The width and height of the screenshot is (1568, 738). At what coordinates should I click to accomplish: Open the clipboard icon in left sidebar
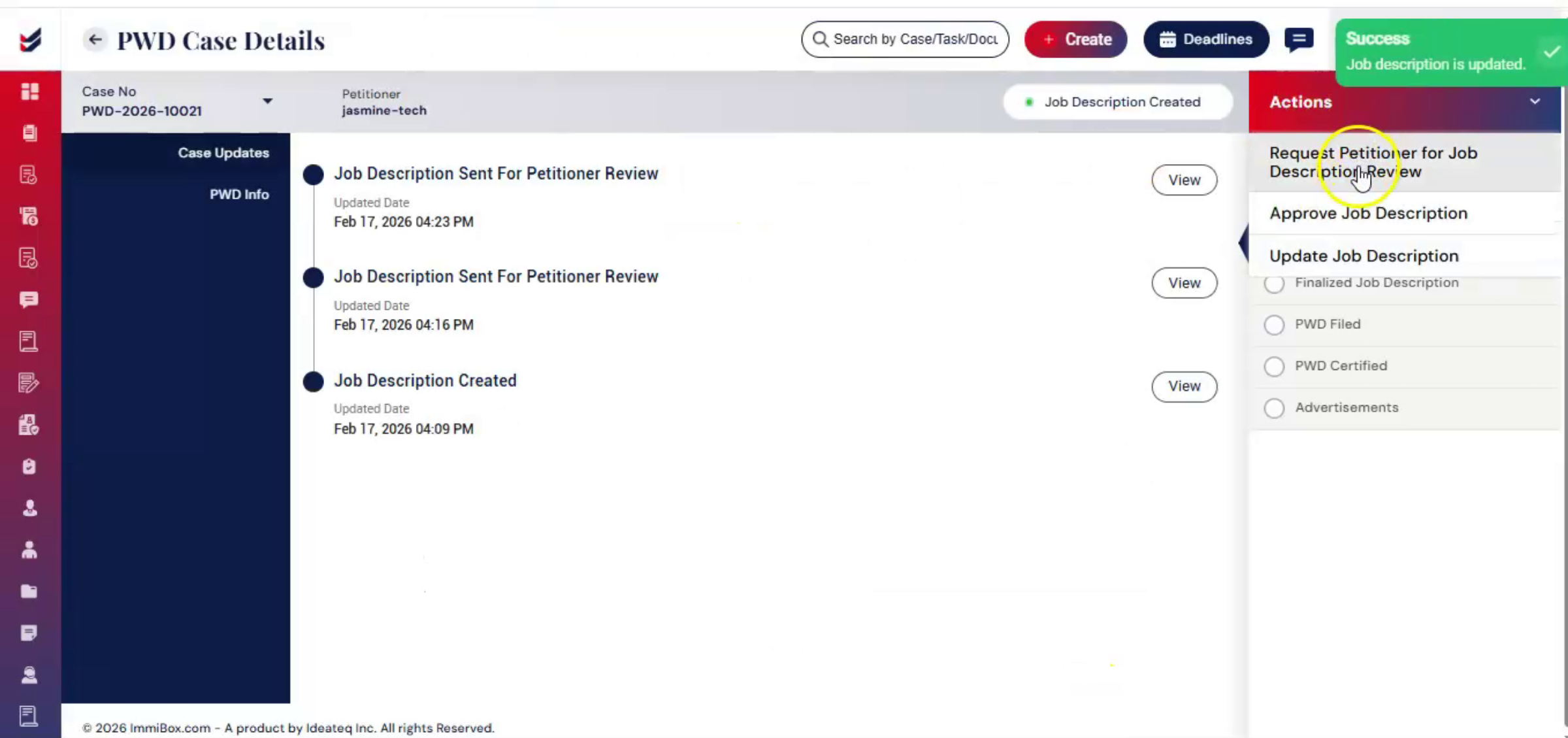[29, 467]
